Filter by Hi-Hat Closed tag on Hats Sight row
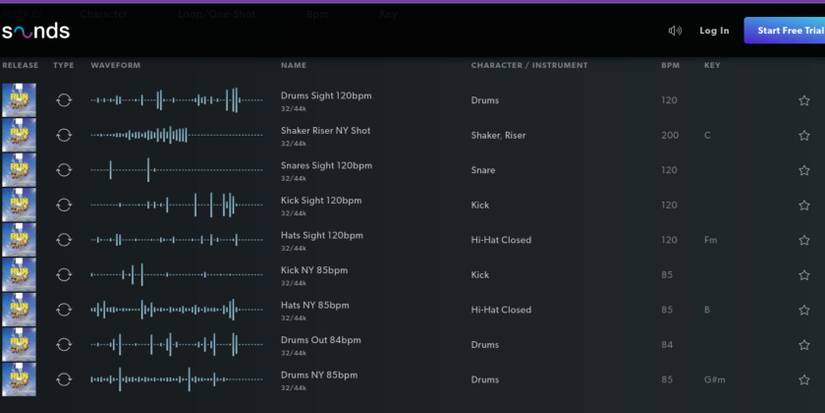The width and height of the screenshot is (825, 413). pyautogui.click(x=501, y=240)
